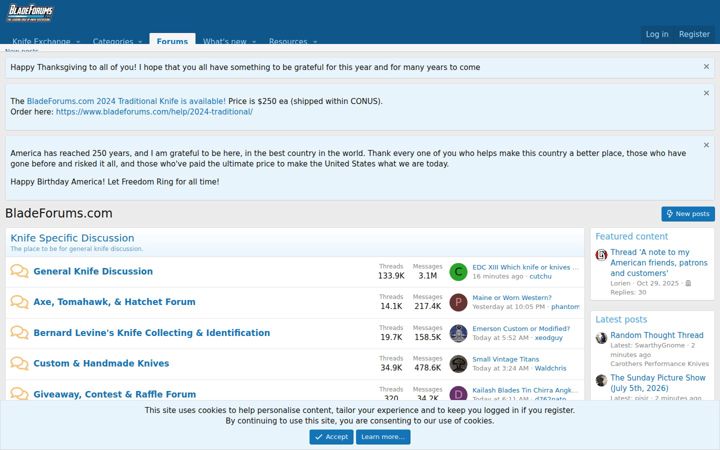Open the Latest posts heading
This screenshot has width=720, height=450.
pyautogui.click(x=621, y=320)
